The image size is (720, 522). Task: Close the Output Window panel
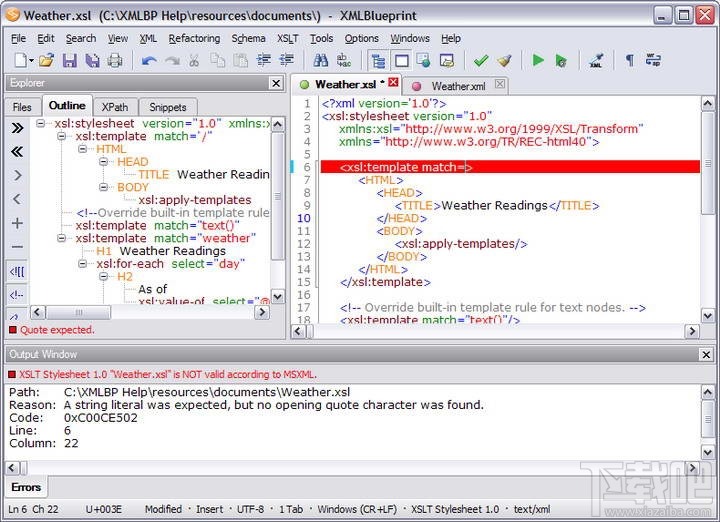(706, 354)
